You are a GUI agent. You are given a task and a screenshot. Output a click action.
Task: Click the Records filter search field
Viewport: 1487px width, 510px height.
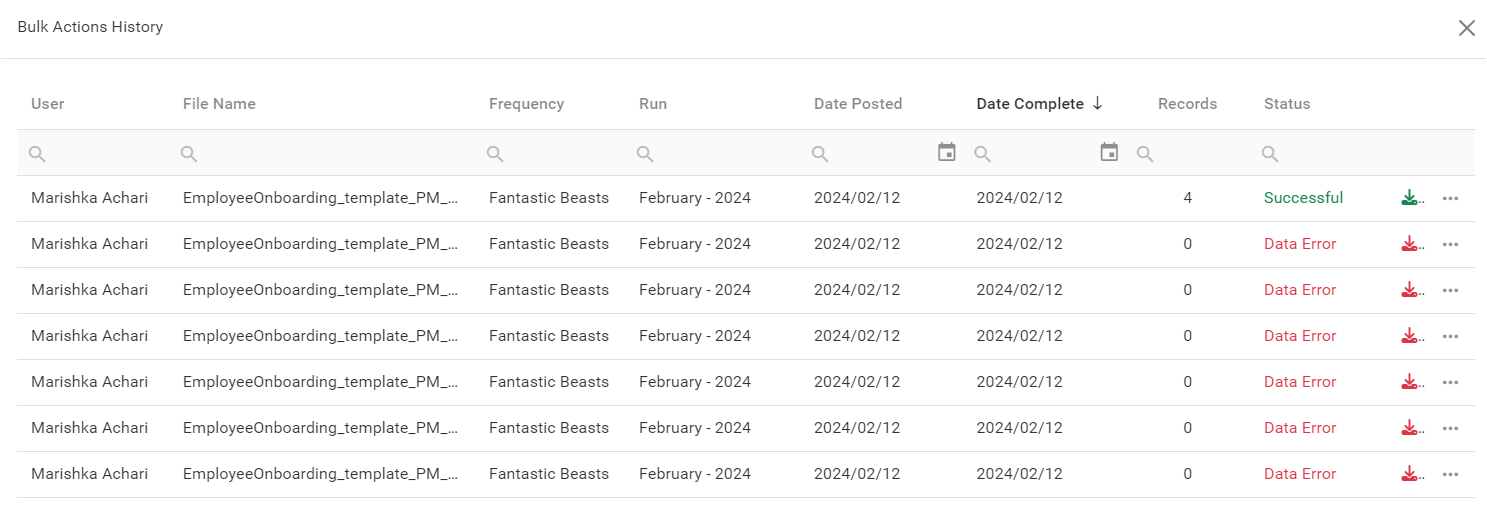pos(1200,153)
